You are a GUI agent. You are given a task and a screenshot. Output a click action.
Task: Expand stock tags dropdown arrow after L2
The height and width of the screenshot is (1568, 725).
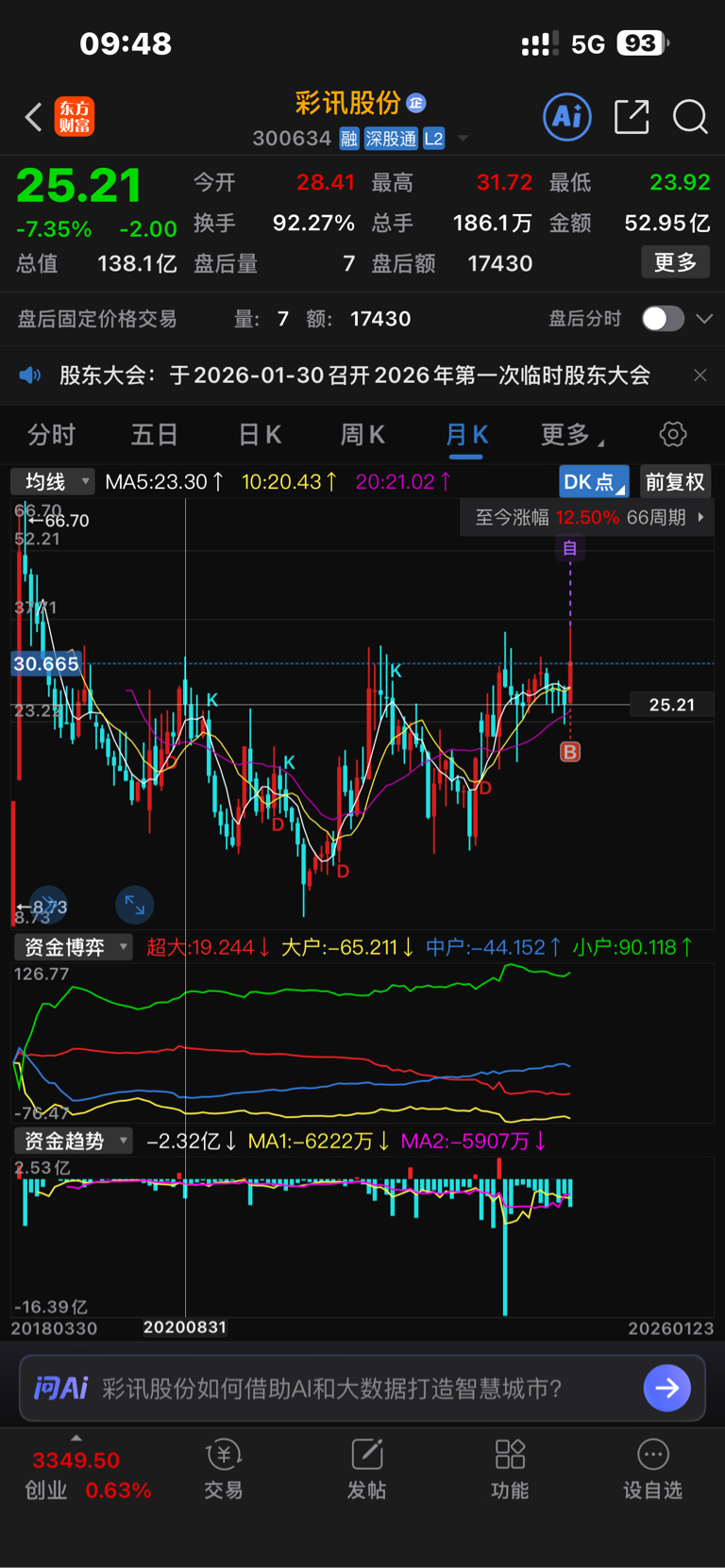click(463, 139)
